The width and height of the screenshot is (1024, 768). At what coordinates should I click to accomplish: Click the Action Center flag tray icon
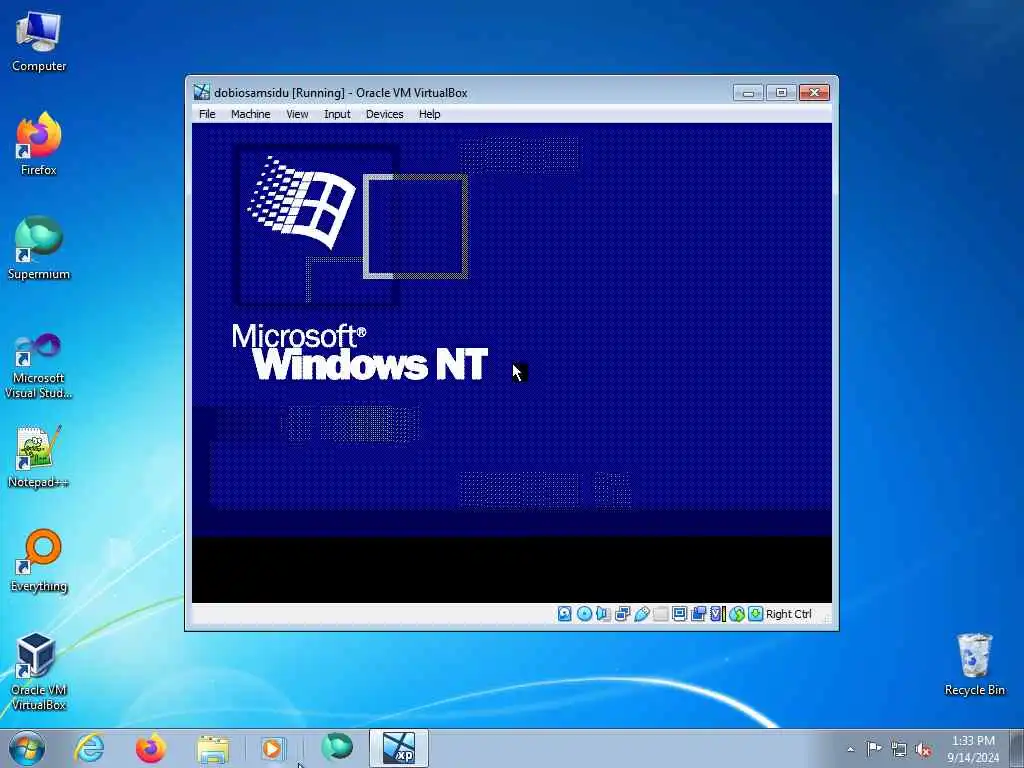tap(874, 748)
